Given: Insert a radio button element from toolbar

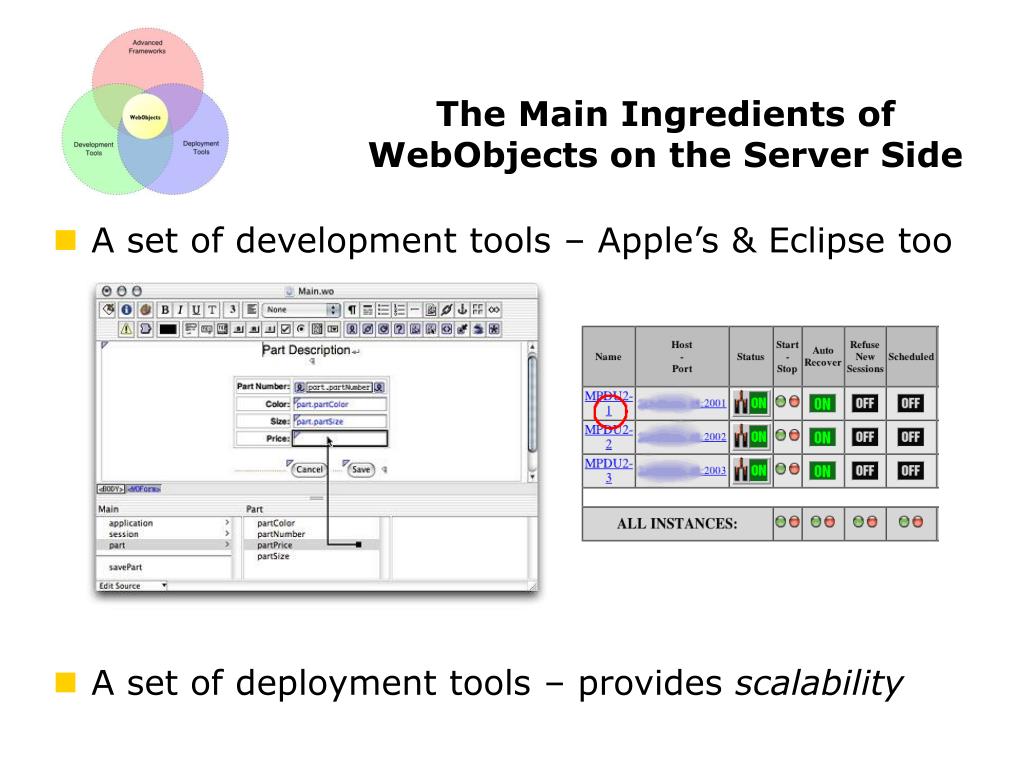Looking at the screenshot, I should [301, 329].
